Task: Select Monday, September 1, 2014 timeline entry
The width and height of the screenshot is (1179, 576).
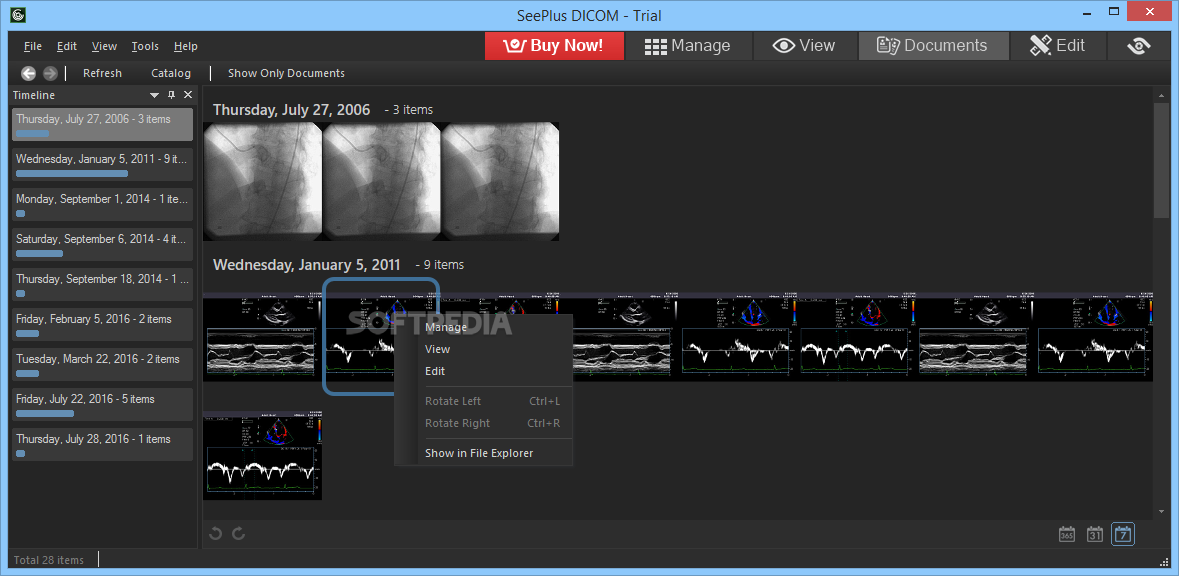Action: 102,204
